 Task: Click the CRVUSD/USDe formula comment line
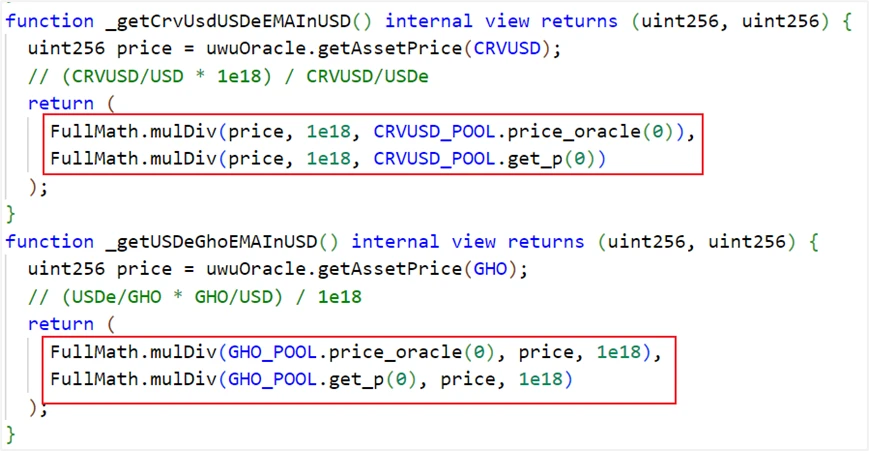click(x=228, y=76)
